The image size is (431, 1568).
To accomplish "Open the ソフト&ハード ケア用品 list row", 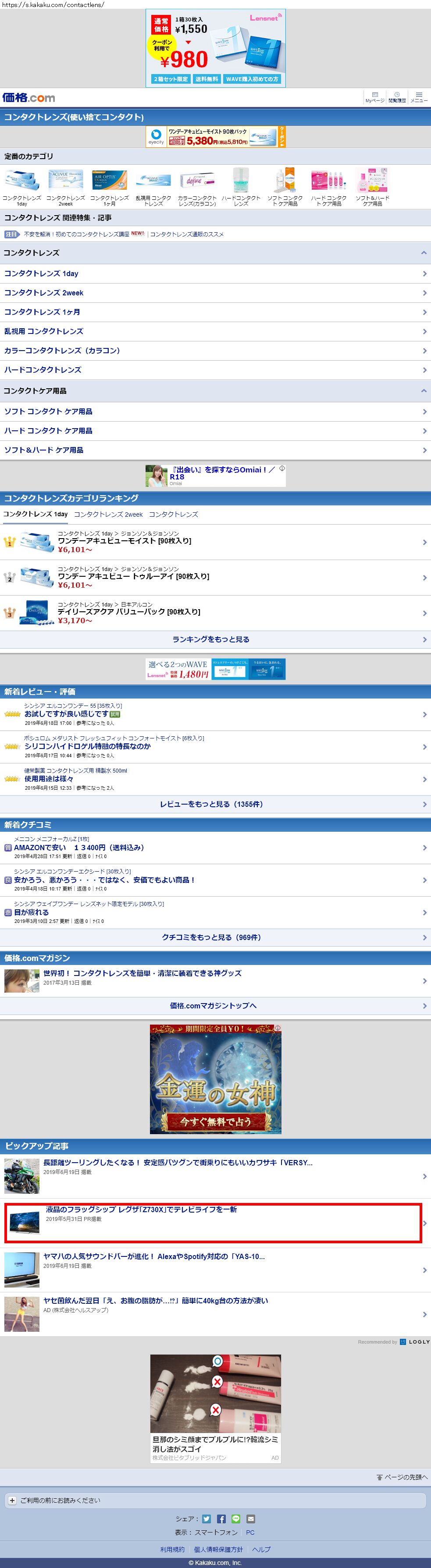I will (x=216, y=451).
